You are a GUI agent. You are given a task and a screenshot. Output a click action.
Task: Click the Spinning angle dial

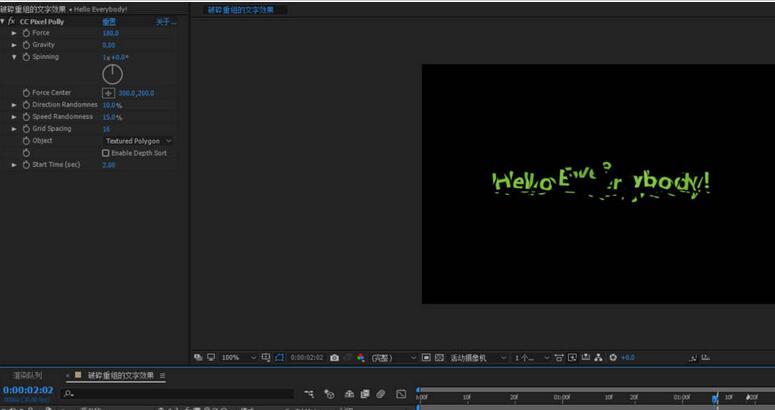[113, 74]
